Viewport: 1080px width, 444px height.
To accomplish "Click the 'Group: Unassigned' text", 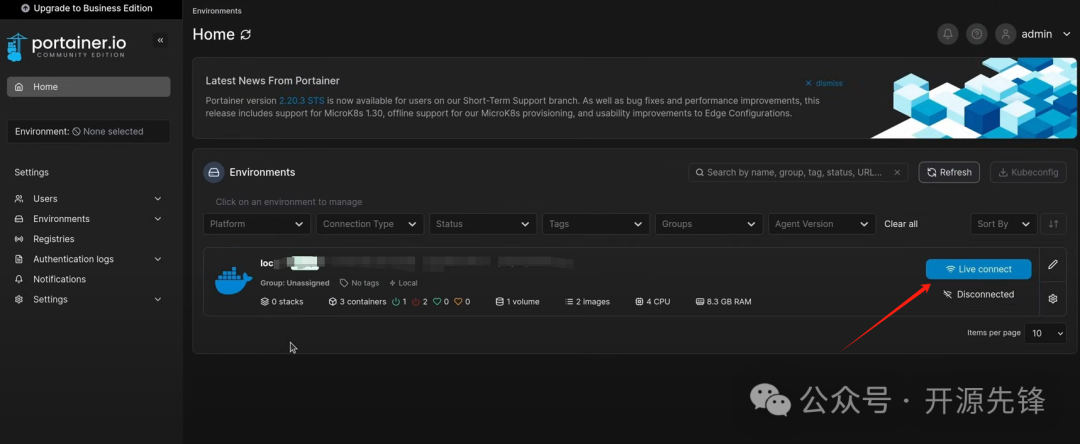I will click(x=293, y=283).
